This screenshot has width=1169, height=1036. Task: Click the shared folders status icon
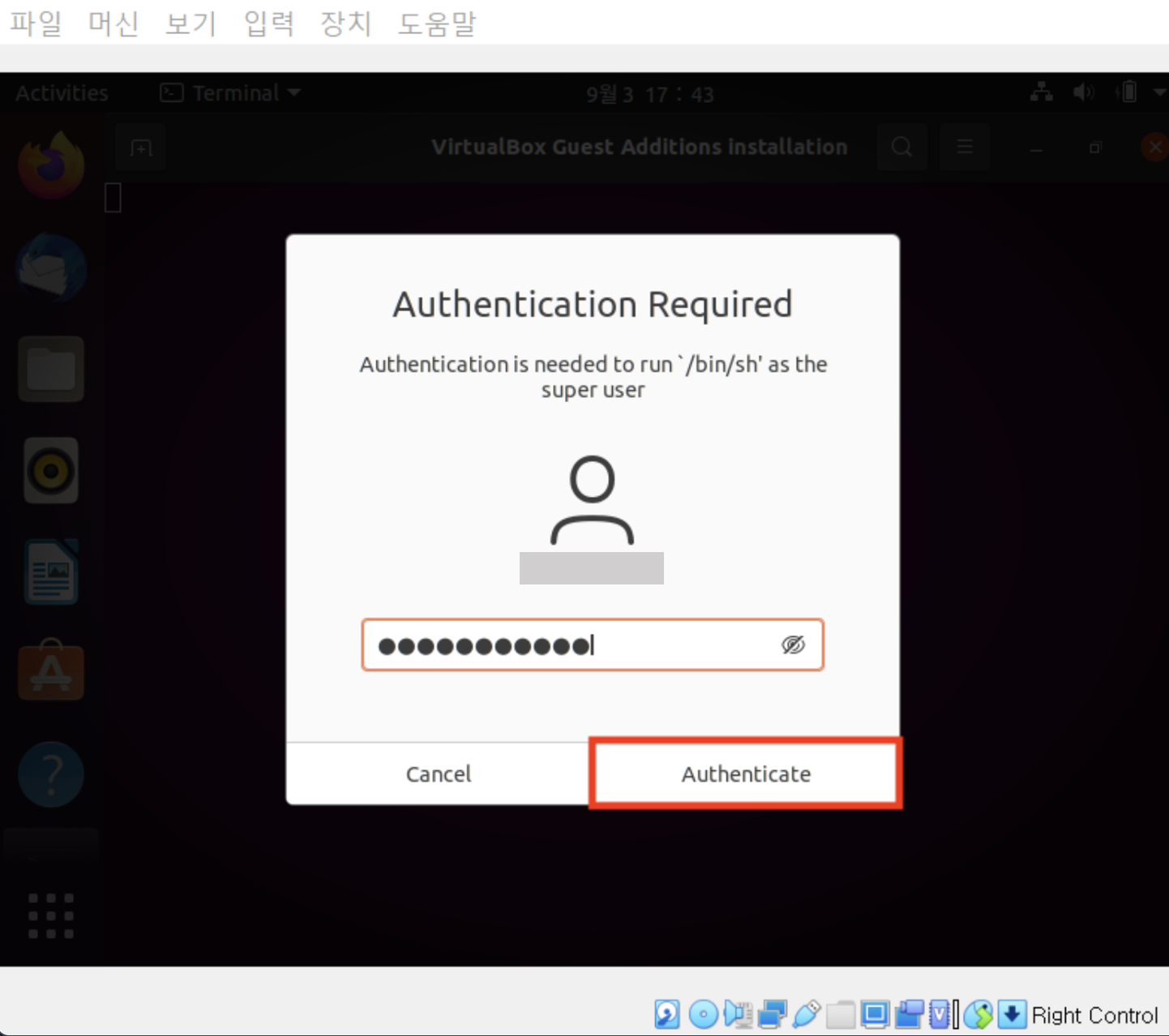841,1014
